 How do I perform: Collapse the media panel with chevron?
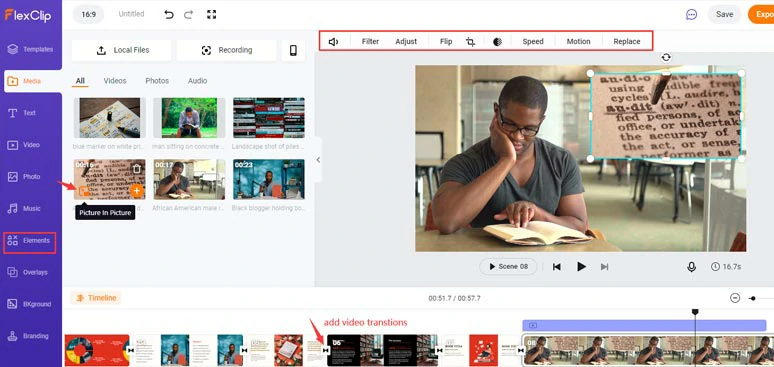coord(318,160)
